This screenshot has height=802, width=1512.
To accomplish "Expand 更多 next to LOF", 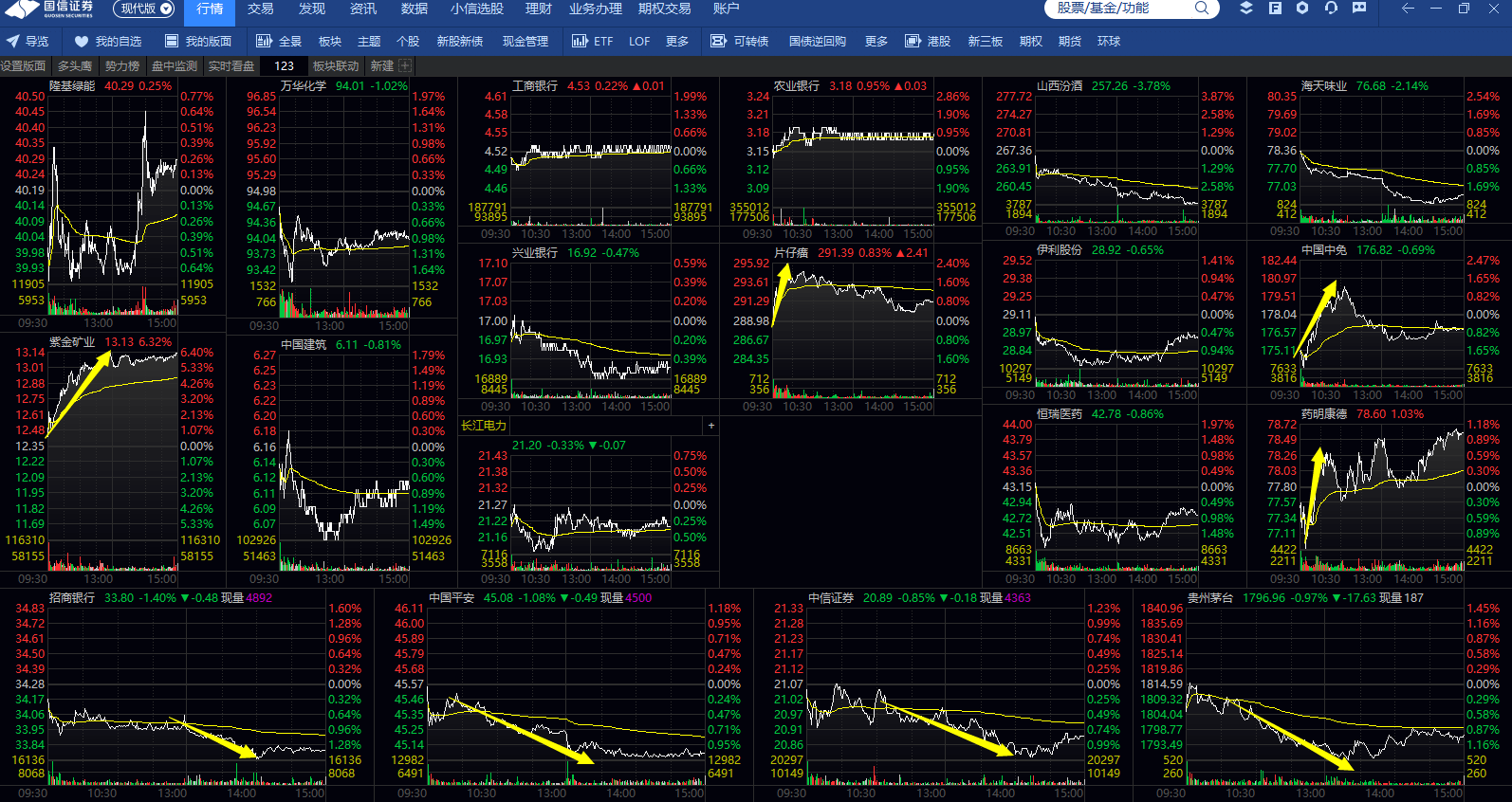I will pyautogui.click(x=677, y=42).
